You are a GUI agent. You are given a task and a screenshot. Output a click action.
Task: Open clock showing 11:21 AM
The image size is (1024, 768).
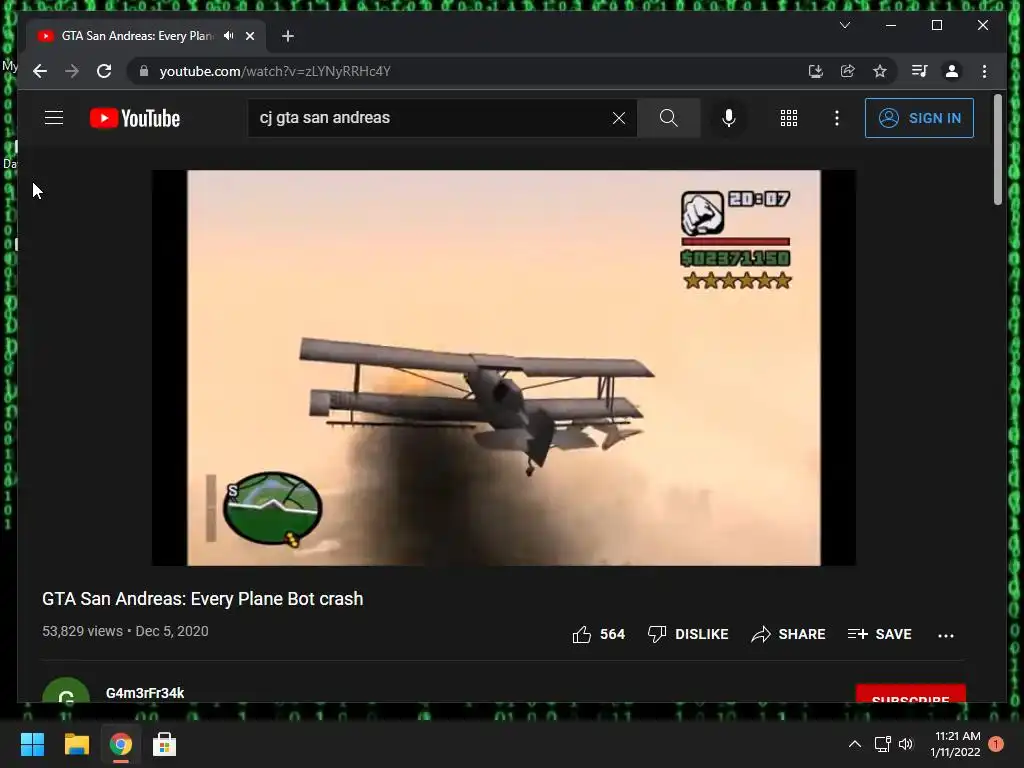(x=955, y=744)
